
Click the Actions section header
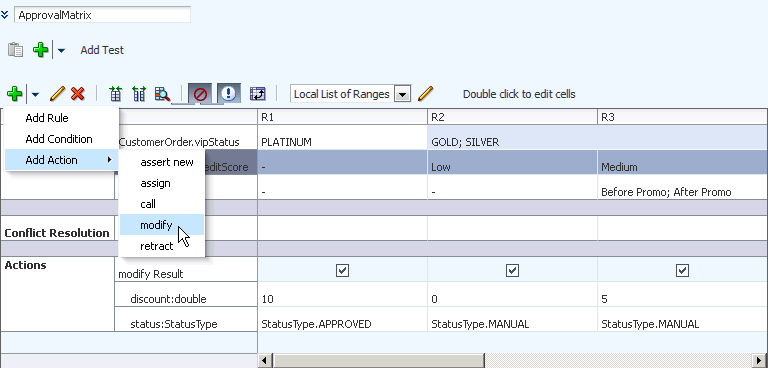25,265
